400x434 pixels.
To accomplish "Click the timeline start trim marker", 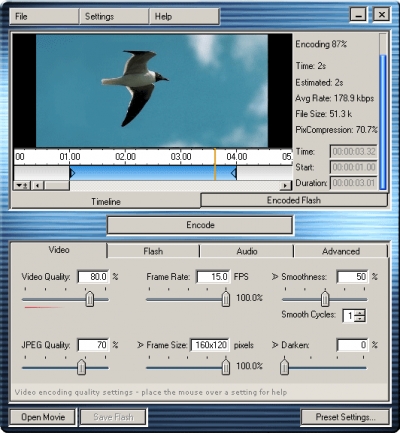I will (x=72, y=173).
